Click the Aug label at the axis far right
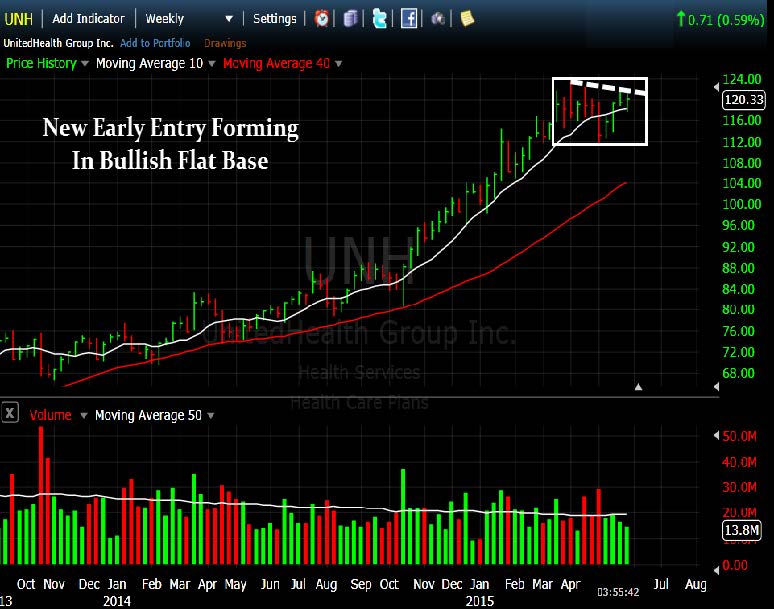 click(x=696, y=584)
